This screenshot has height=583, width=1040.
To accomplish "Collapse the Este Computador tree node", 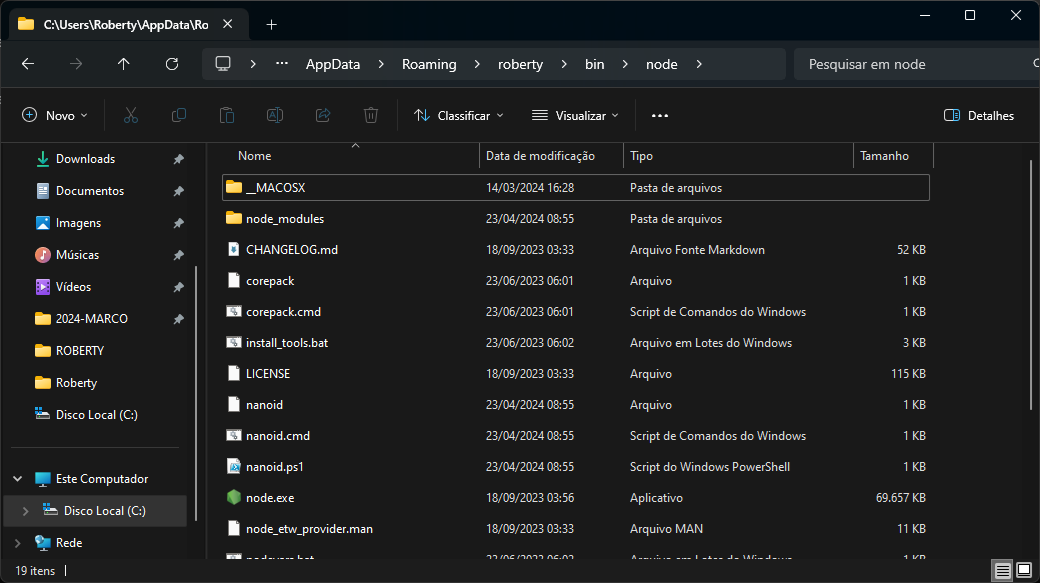I will [17, 479].
